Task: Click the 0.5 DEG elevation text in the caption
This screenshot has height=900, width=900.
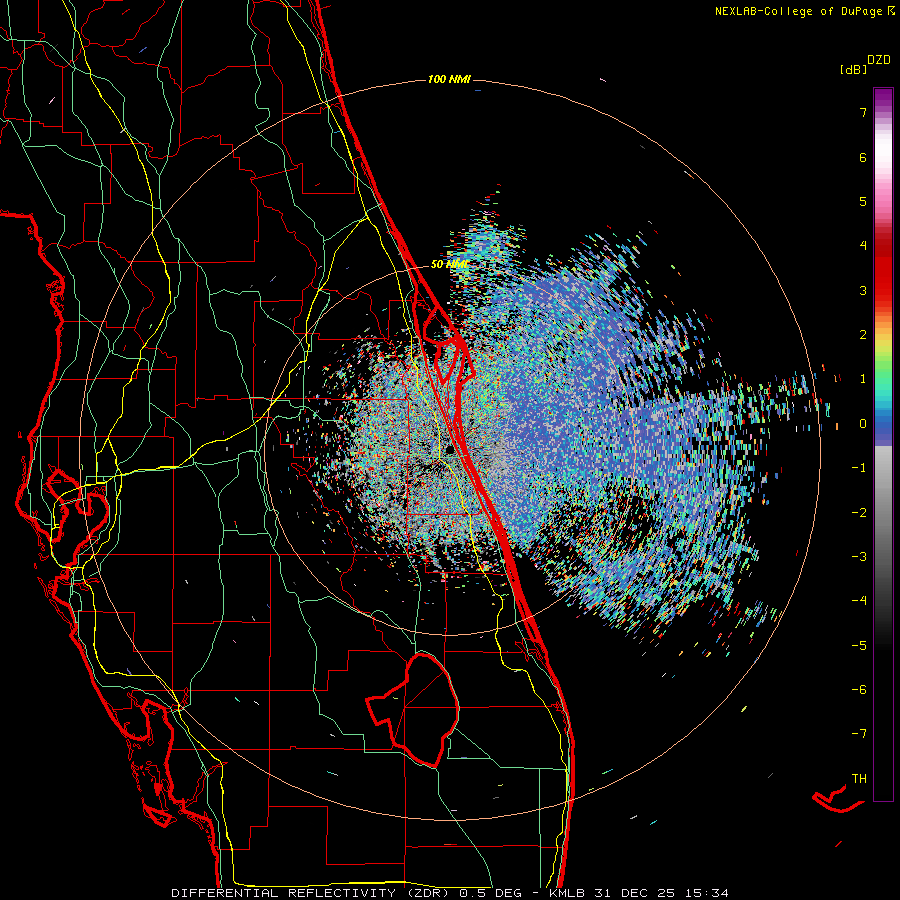Action: [x=491, y=893]
